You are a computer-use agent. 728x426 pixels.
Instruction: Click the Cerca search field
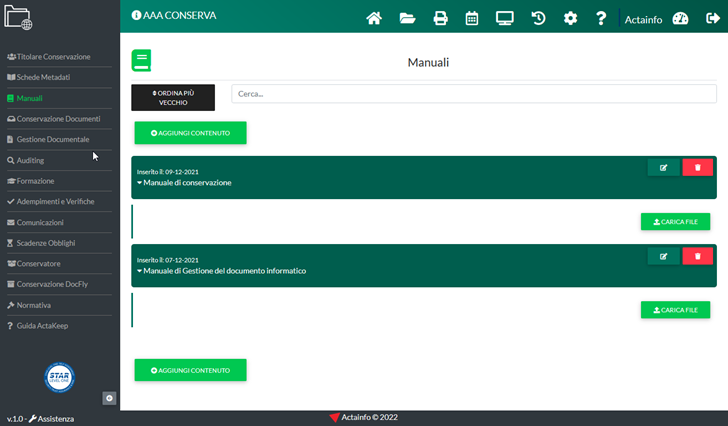[x=473, y=93]
